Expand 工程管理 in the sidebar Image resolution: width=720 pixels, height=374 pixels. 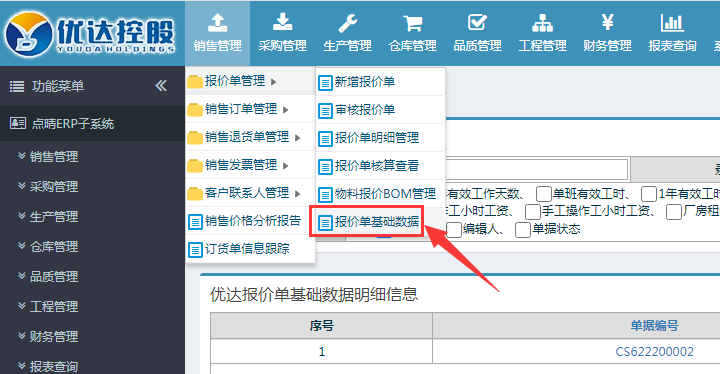[48, 306]
